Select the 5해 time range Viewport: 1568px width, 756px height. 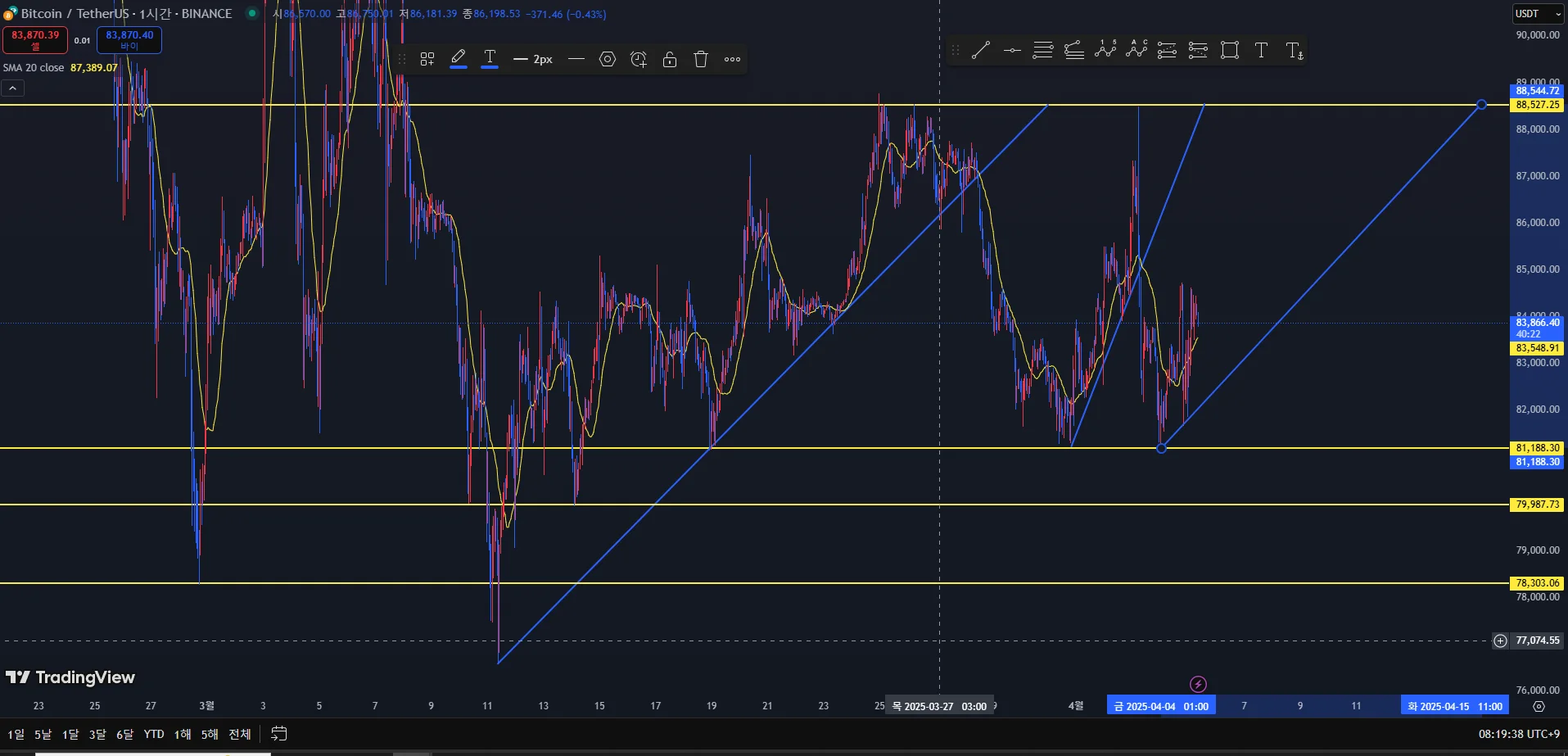210,734
